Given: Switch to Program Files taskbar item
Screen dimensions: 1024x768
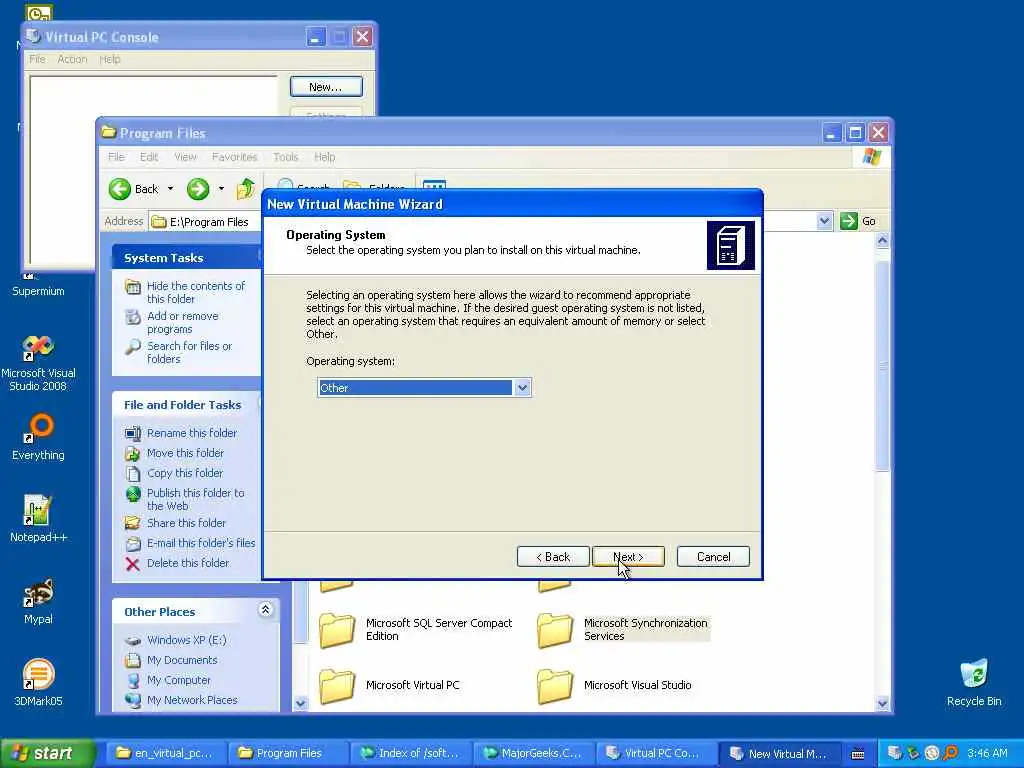Looking at the screenshot, I should 288,753.
